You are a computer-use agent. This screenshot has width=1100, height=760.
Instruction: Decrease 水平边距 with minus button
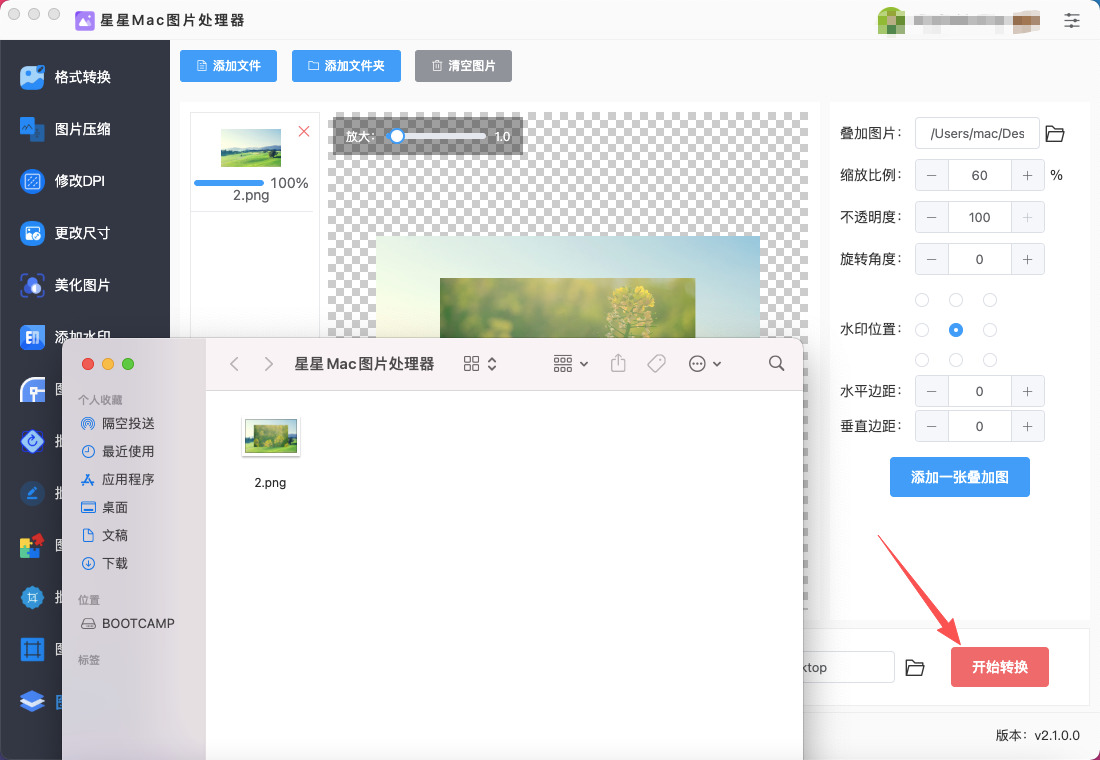pos(932,392)
